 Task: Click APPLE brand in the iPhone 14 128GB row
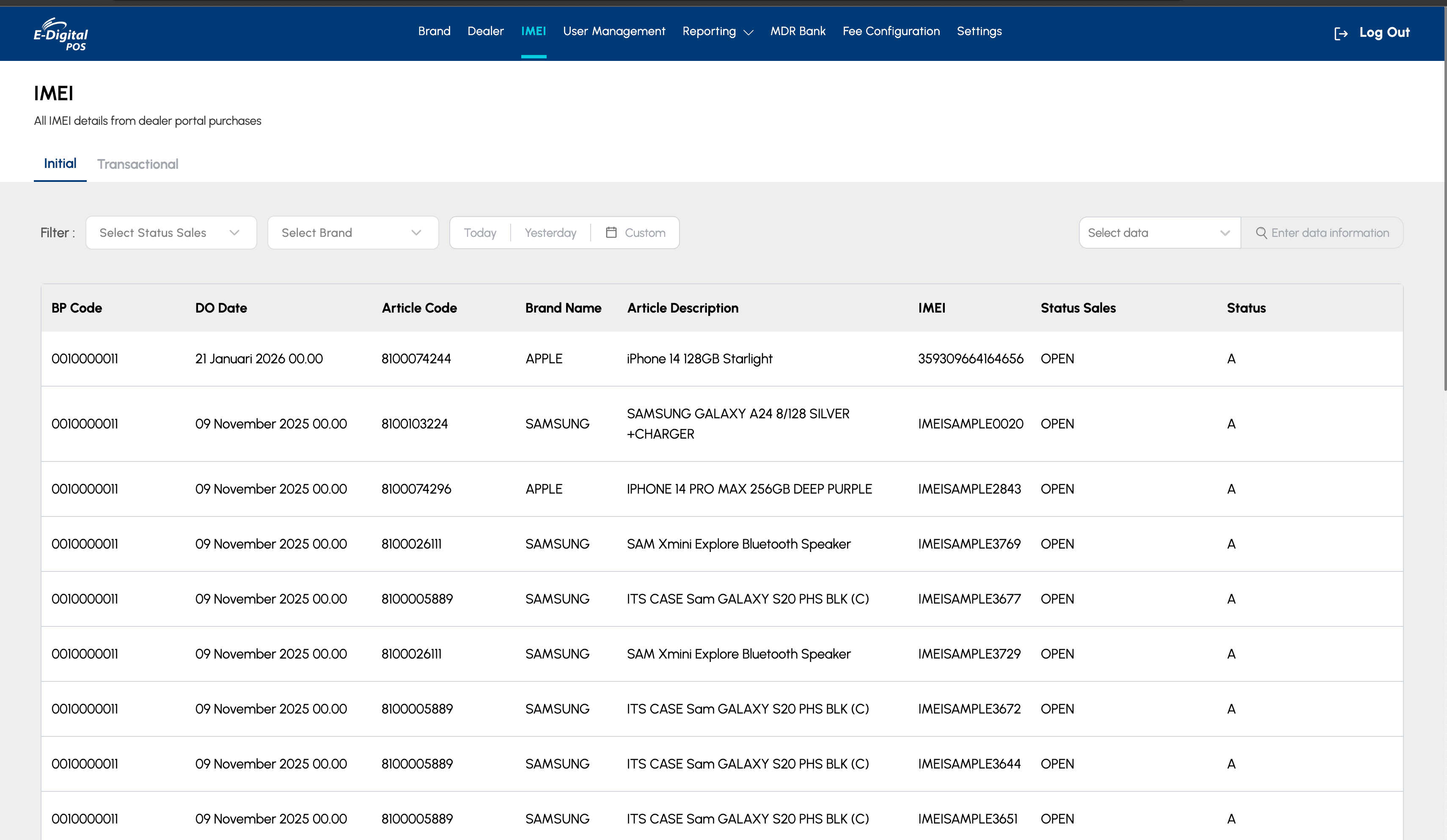tap(544, 358)
